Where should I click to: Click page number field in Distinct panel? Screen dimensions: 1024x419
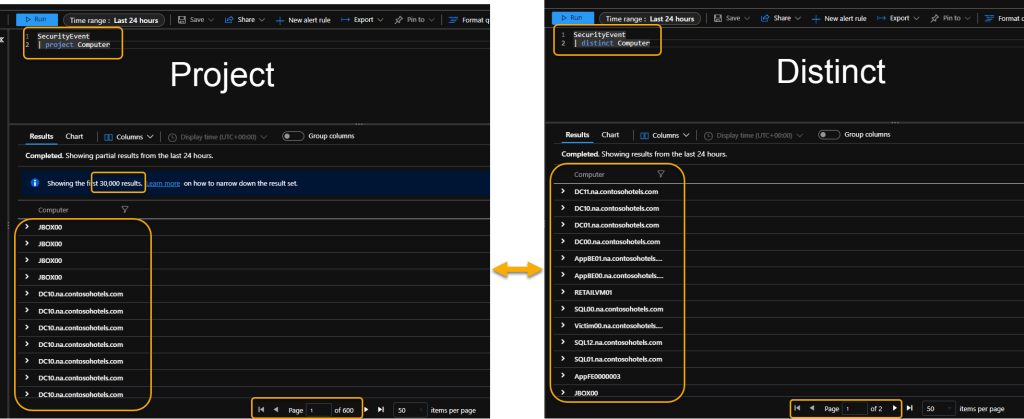[x=855, y=409]
